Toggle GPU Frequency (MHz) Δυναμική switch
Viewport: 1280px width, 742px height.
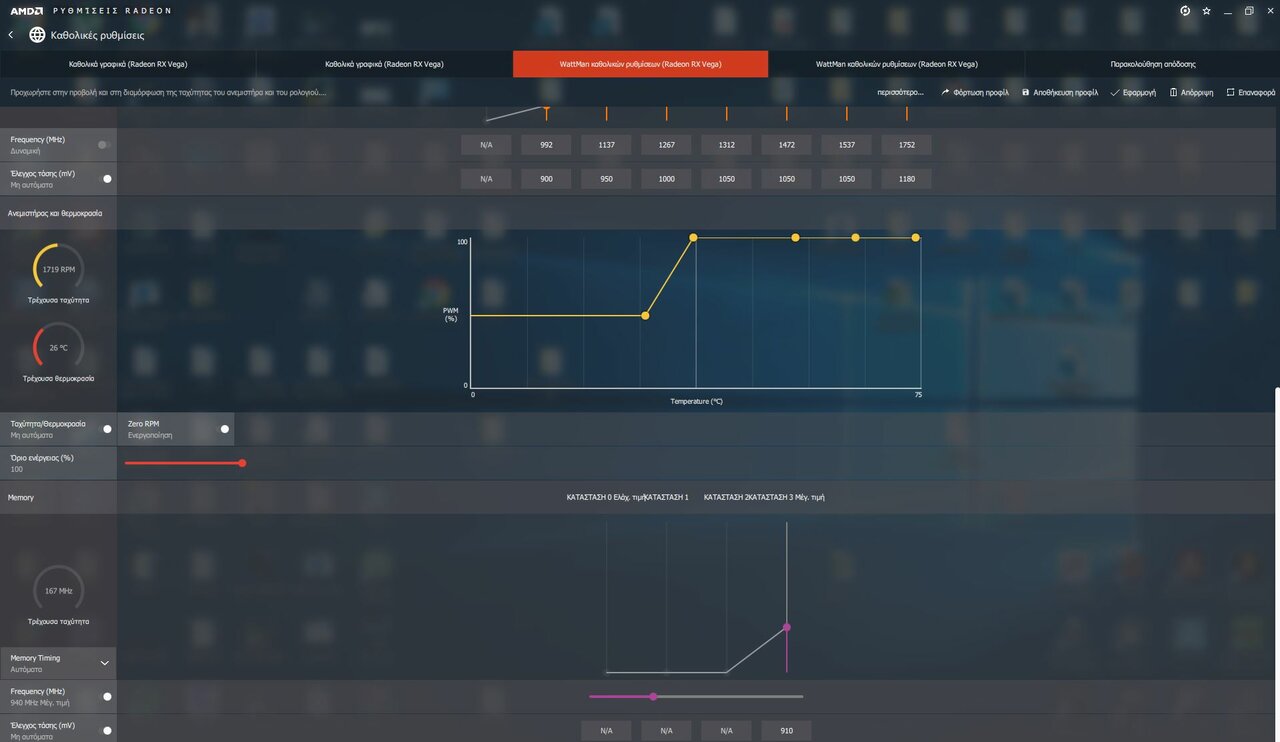(104, 145)
